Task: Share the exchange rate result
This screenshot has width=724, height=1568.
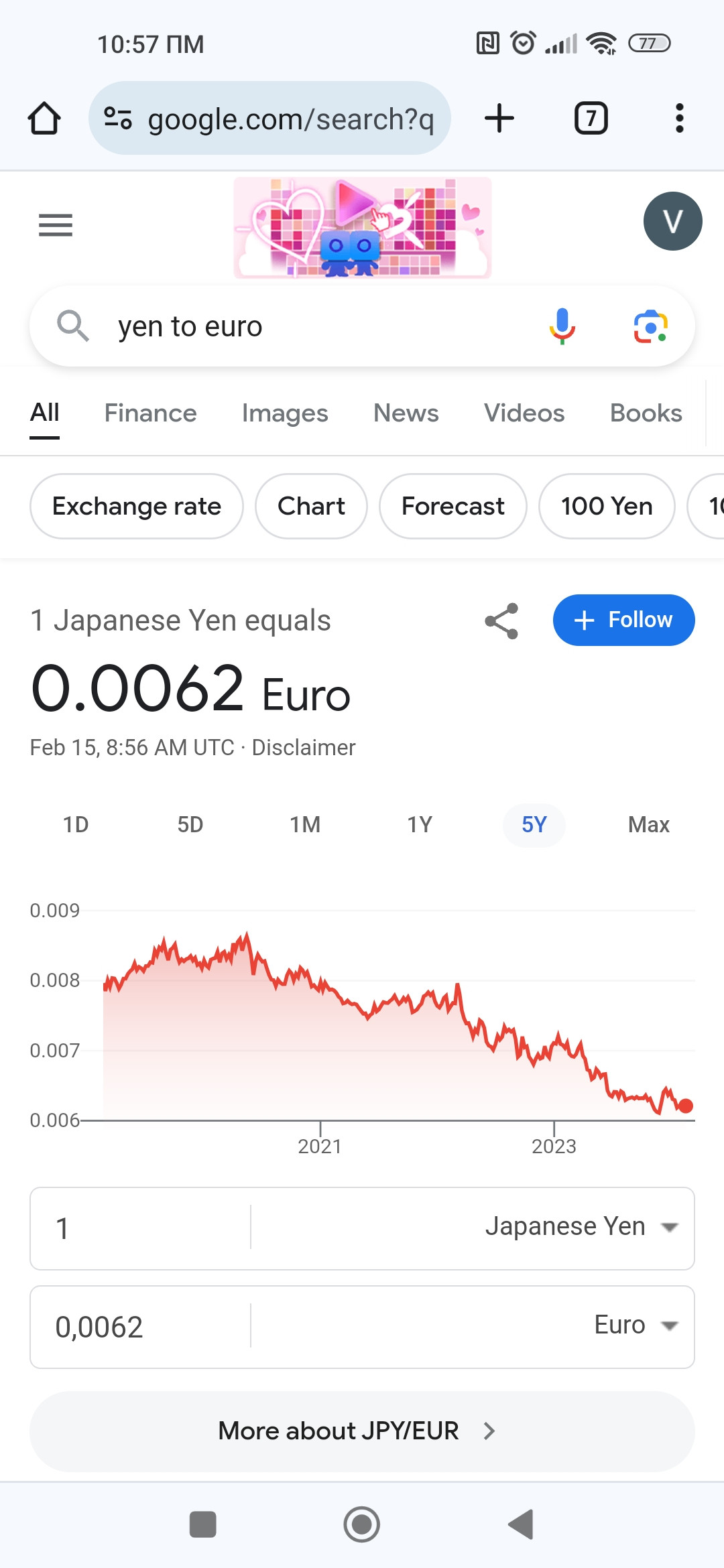Action: pos(501,620)
